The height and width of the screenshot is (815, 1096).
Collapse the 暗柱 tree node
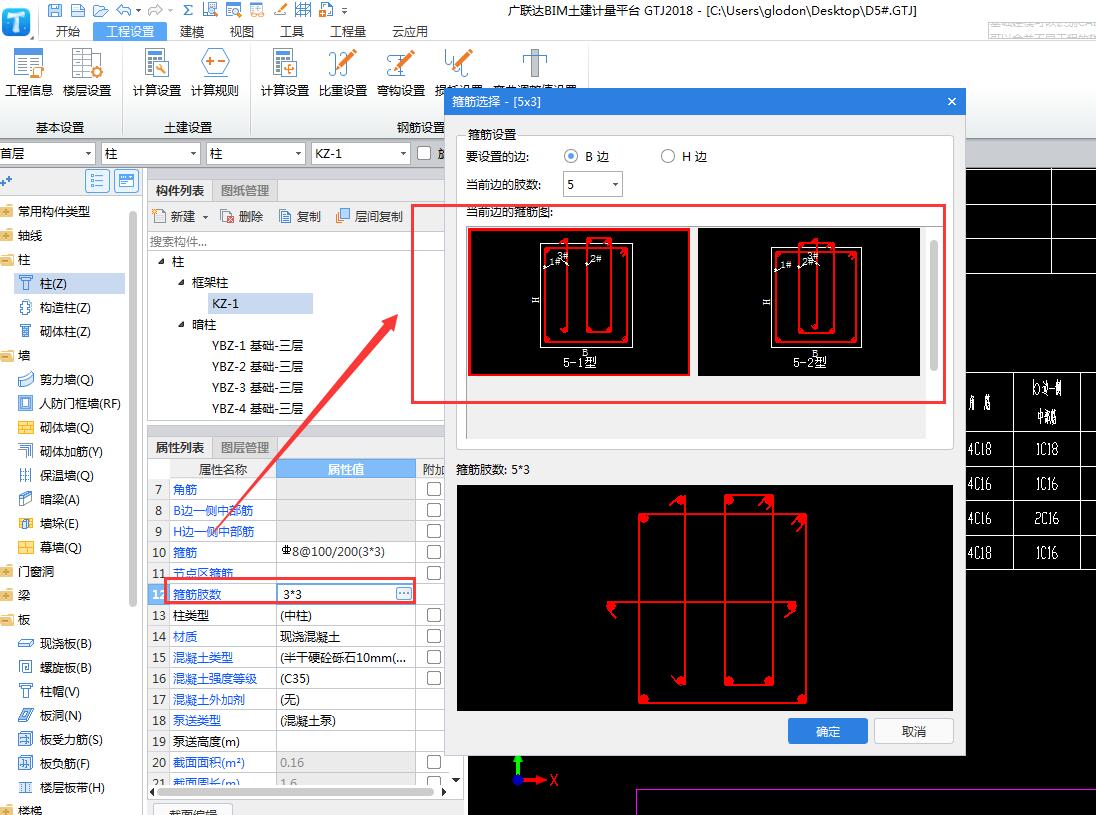[181, 324]
